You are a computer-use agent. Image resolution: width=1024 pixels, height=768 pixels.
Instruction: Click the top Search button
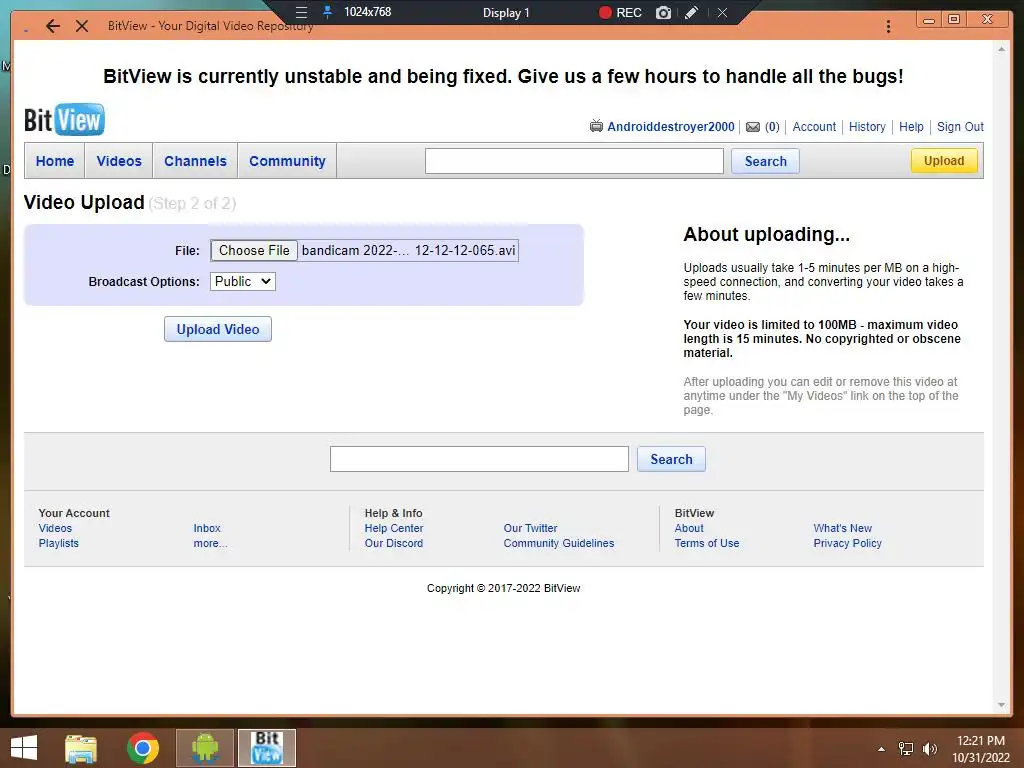click(765, 161)
